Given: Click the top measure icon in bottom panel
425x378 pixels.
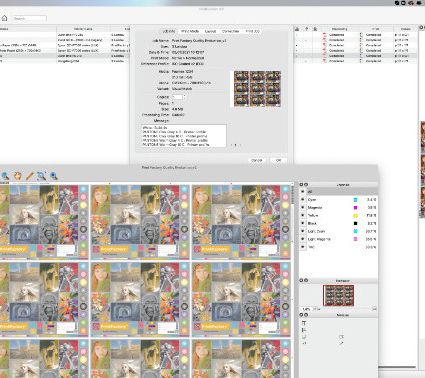Looking at the screenshot, I should click(x=304, y=323).
